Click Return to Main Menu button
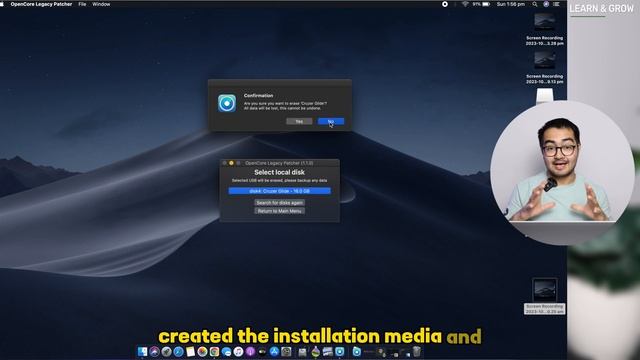The height and width of the screenshot is (360, 640). (280, 211)
